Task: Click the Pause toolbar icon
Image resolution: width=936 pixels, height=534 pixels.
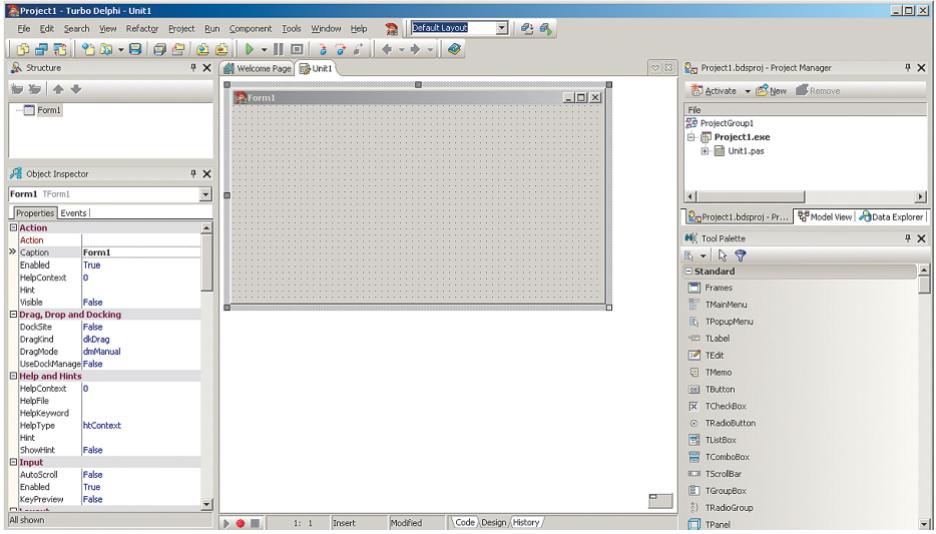Action: (278, 50)
